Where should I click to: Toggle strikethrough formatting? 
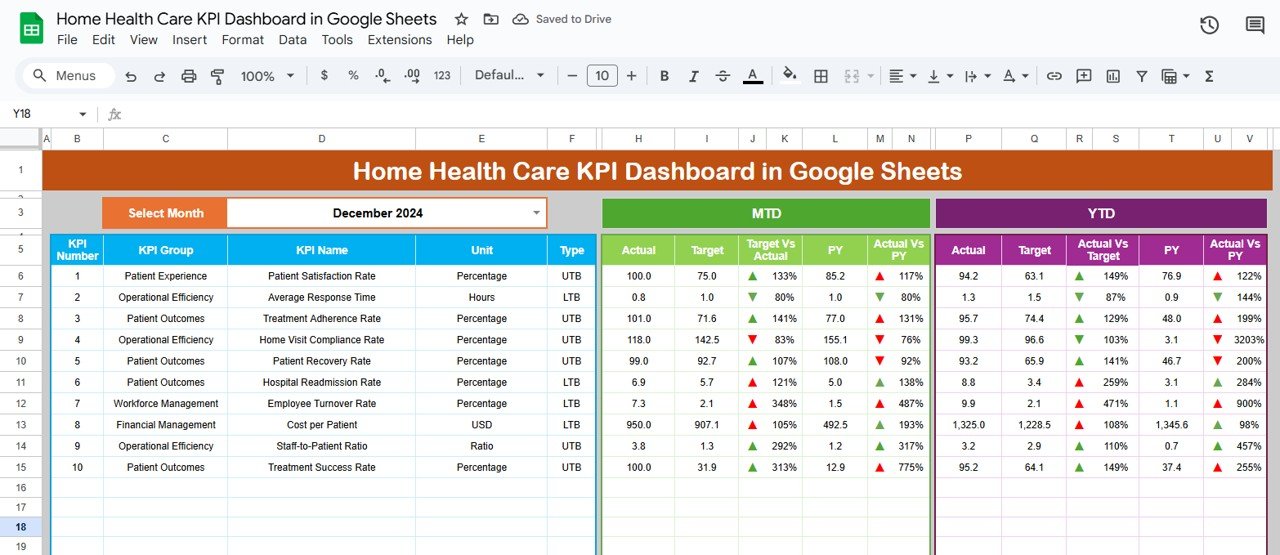click(723, 76)
